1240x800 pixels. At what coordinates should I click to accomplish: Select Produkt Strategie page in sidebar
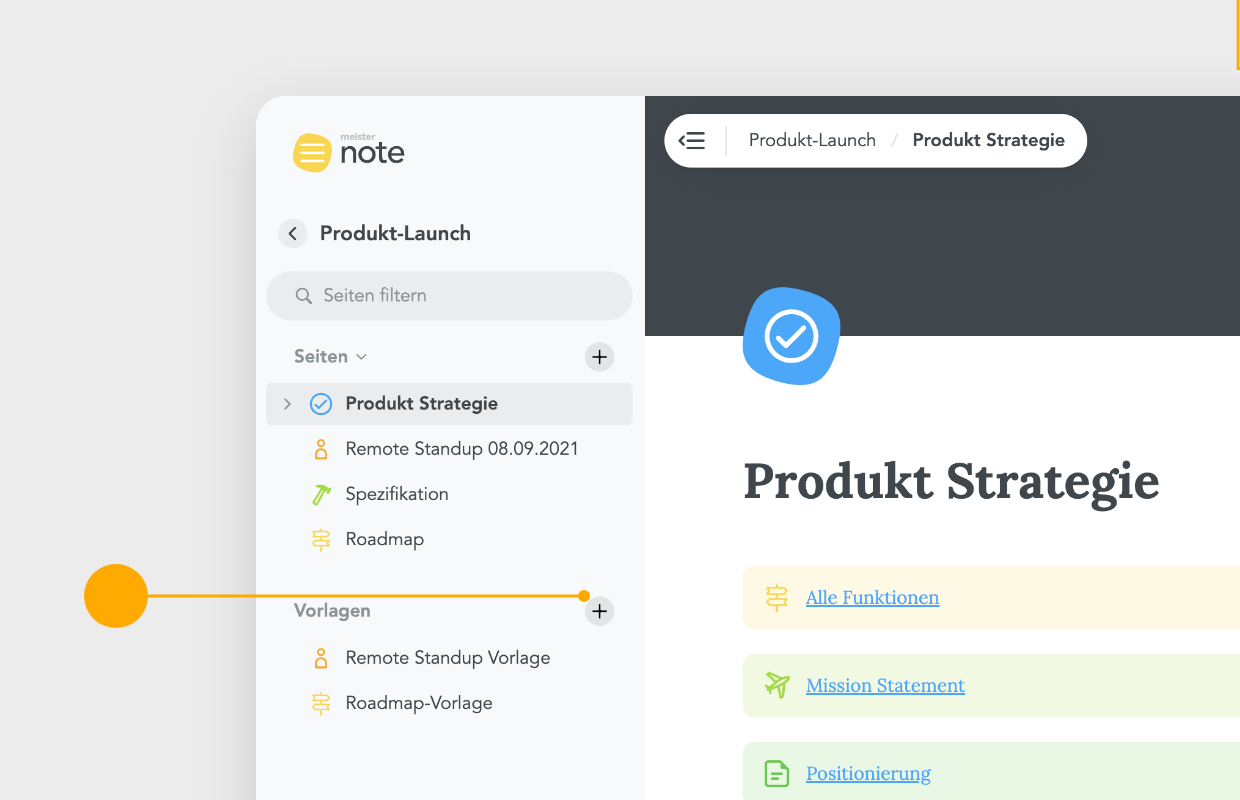[449, 404]
